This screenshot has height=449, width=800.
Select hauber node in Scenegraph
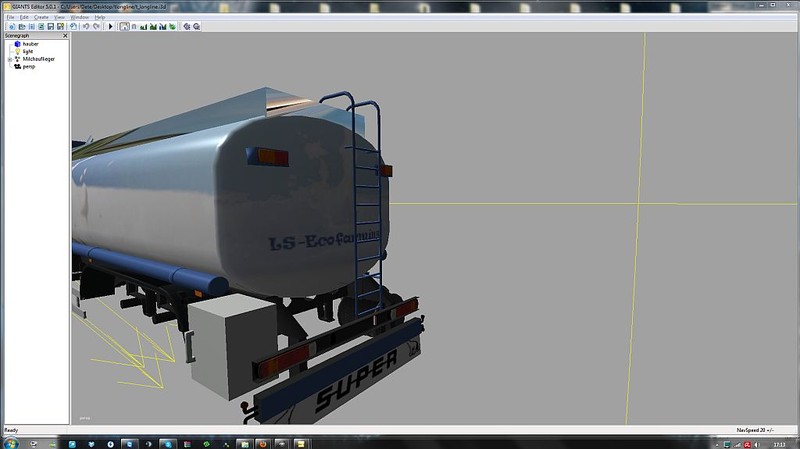coord(31,44)
